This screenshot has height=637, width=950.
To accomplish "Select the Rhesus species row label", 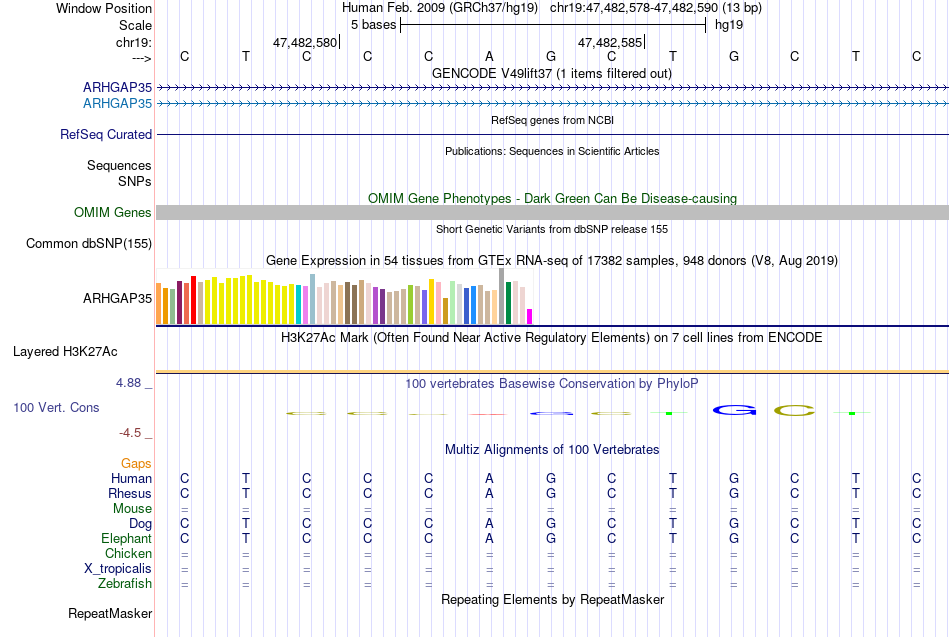I will click(x=130, y=493).
